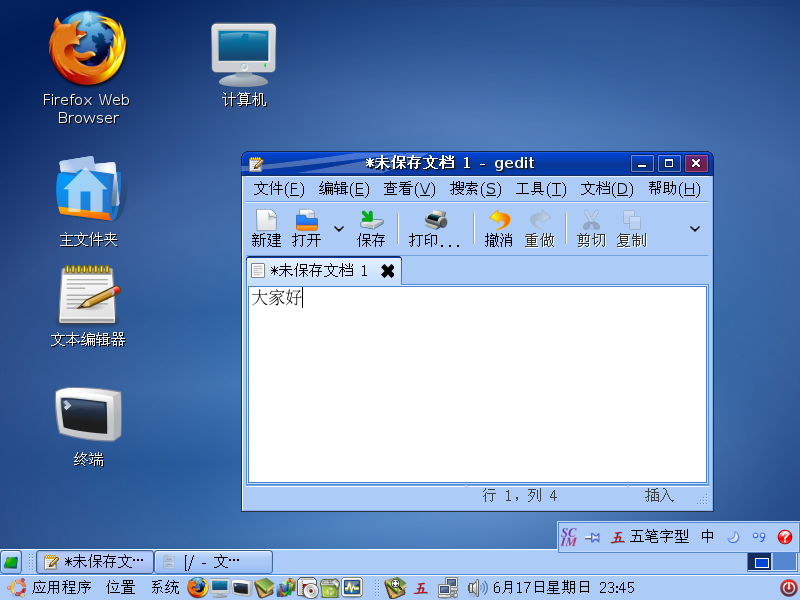The width and height of the screenshot is (800, 600).
Task: Open the 搜索(S) menu
Action: 476,189
